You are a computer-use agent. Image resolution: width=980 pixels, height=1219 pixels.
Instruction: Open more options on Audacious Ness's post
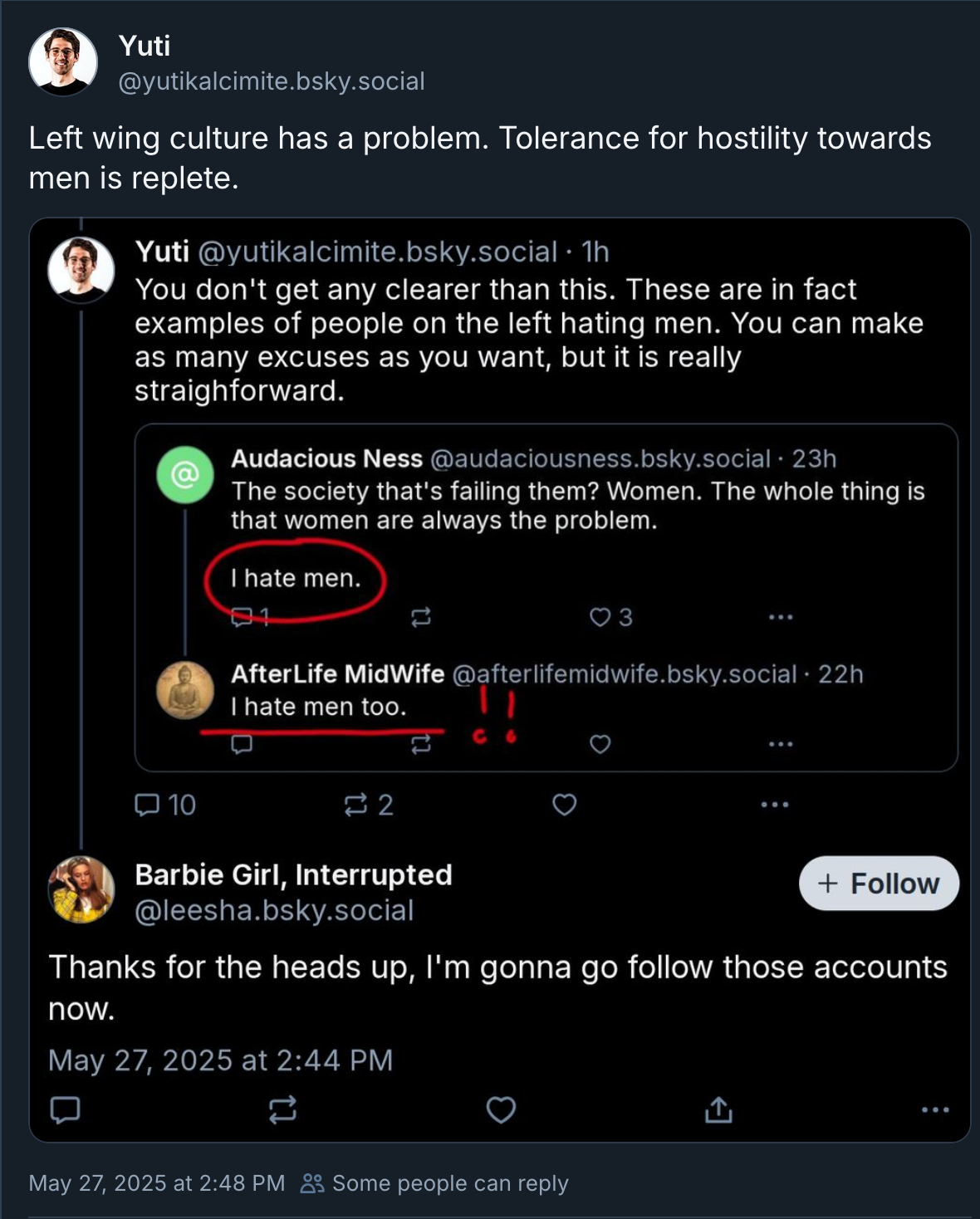coord(781,617)
